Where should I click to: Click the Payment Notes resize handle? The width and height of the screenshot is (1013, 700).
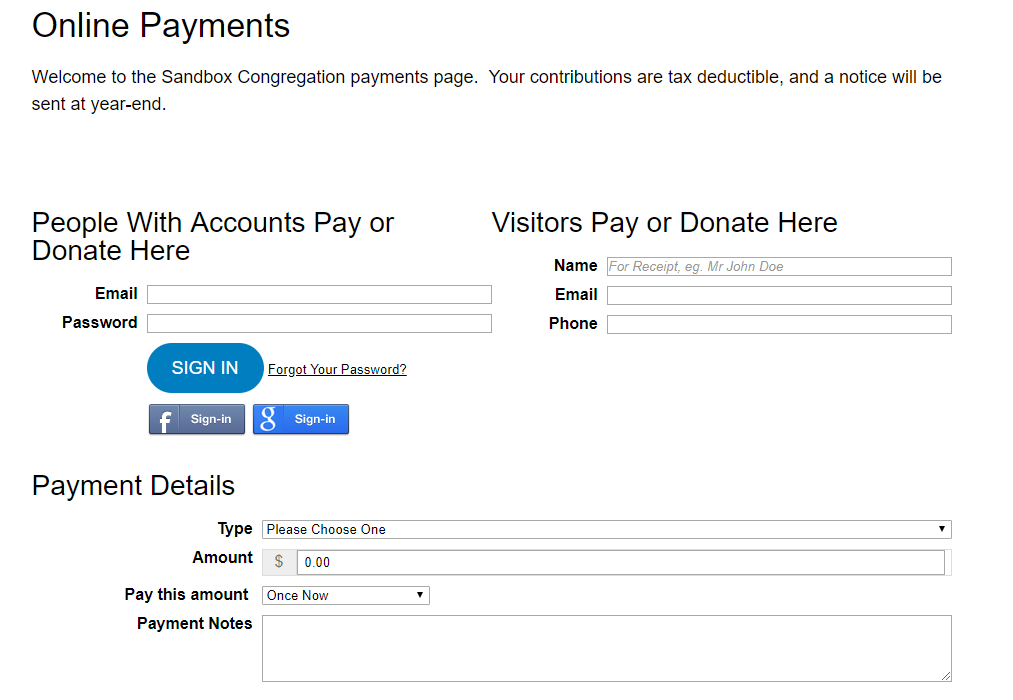(945, 675)
